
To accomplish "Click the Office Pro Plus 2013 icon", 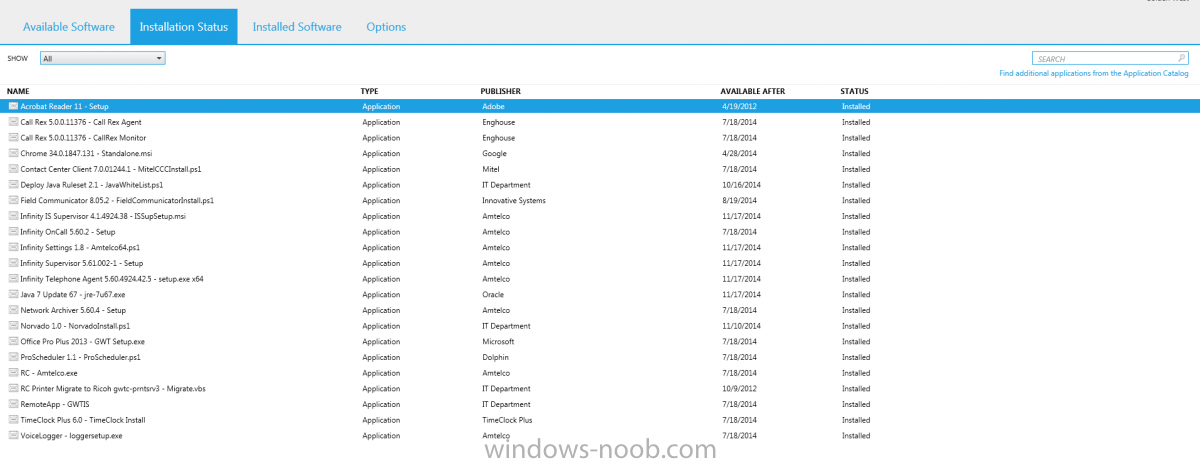I will 13,341.
